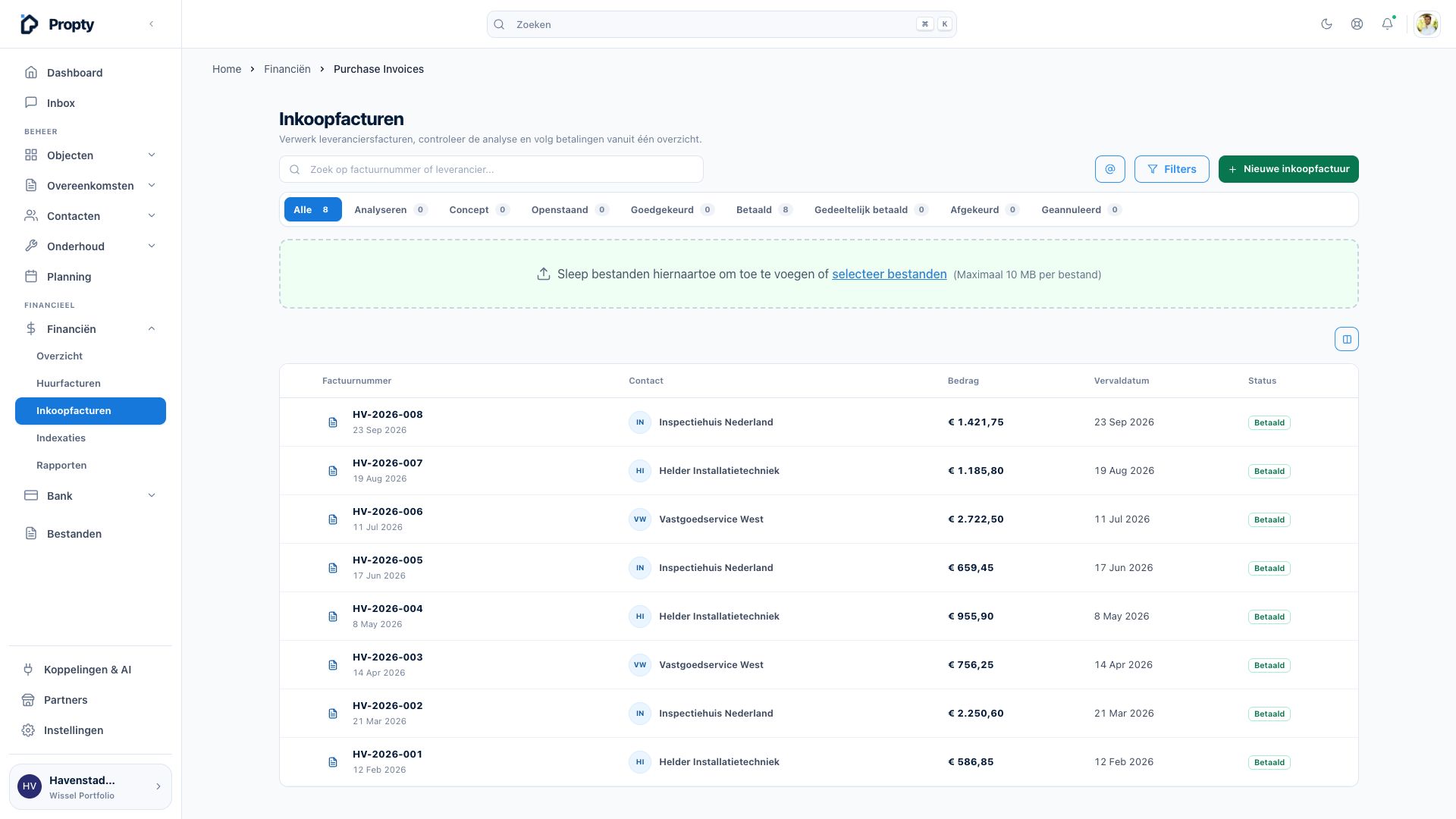The image size is (1456, 819).
Task: Go to Financiën breadcrumb
Action: [x=287, y=69]
